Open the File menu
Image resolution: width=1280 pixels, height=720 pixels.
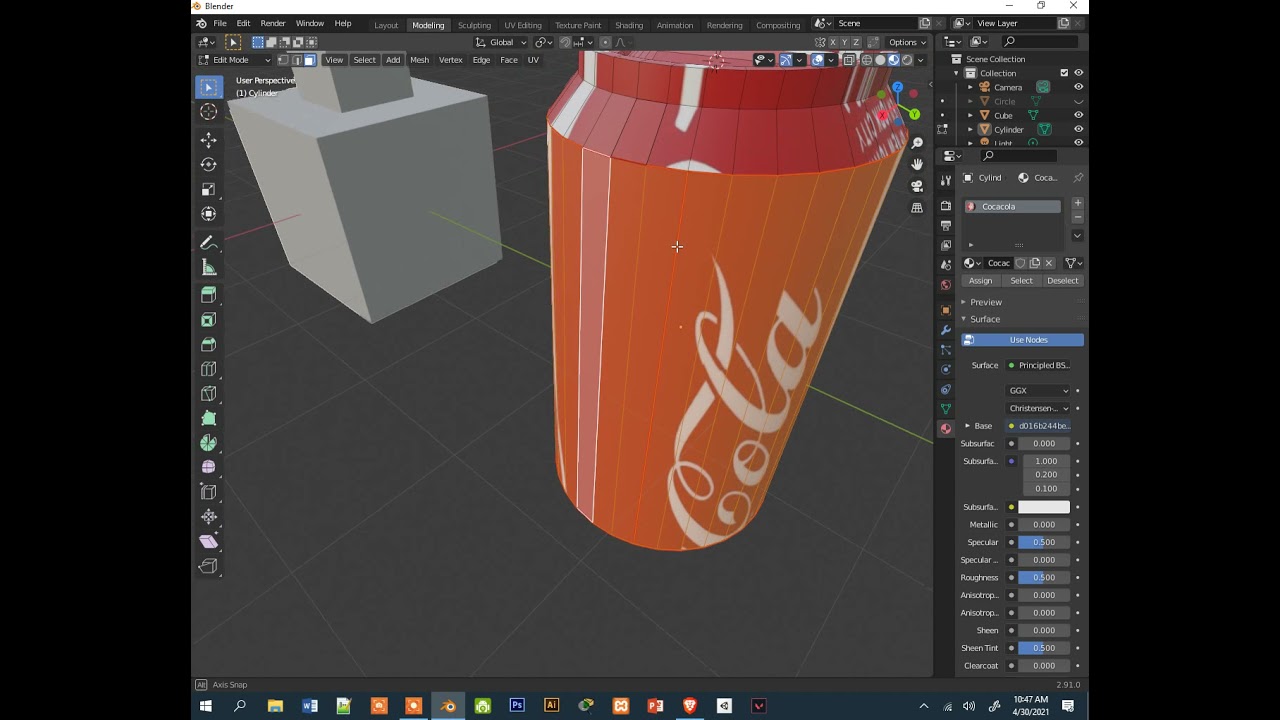(x=219, y=24)
